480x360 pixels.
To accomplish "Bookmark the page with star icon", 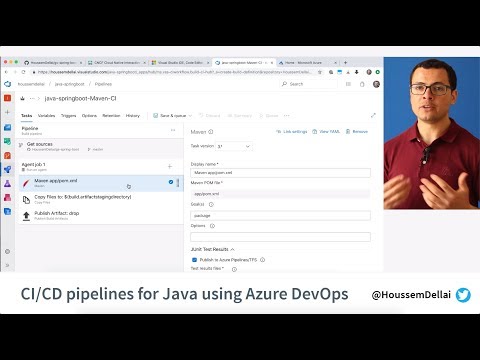I will 320,72.
